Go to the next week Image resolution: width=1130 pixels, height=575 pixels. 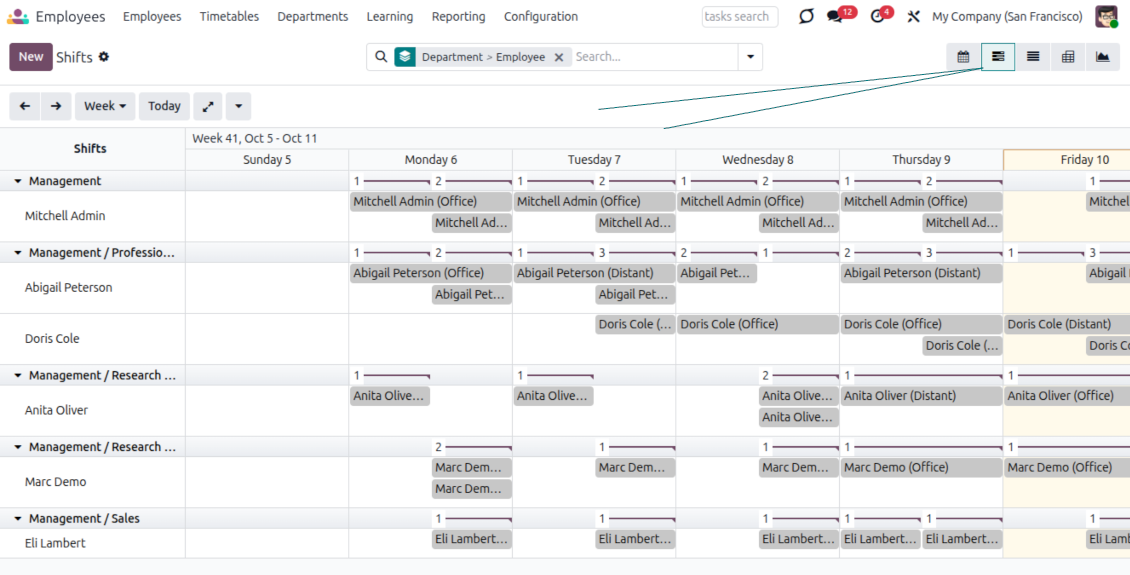coord(56,106)
